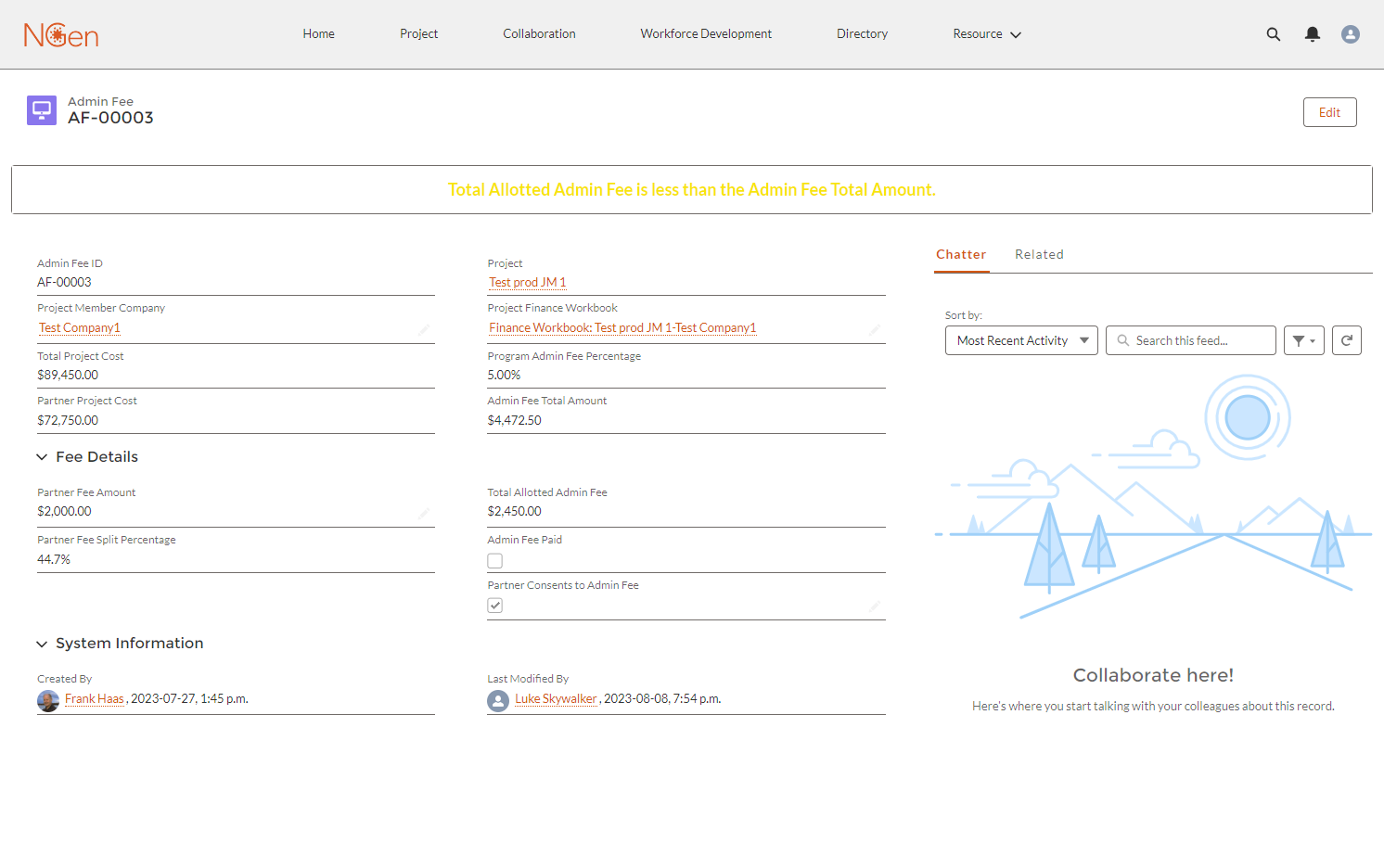The width and height of the screenshot is (1384, 868).
Task: Collapse the Fee Details section
Action: [87, 456]
